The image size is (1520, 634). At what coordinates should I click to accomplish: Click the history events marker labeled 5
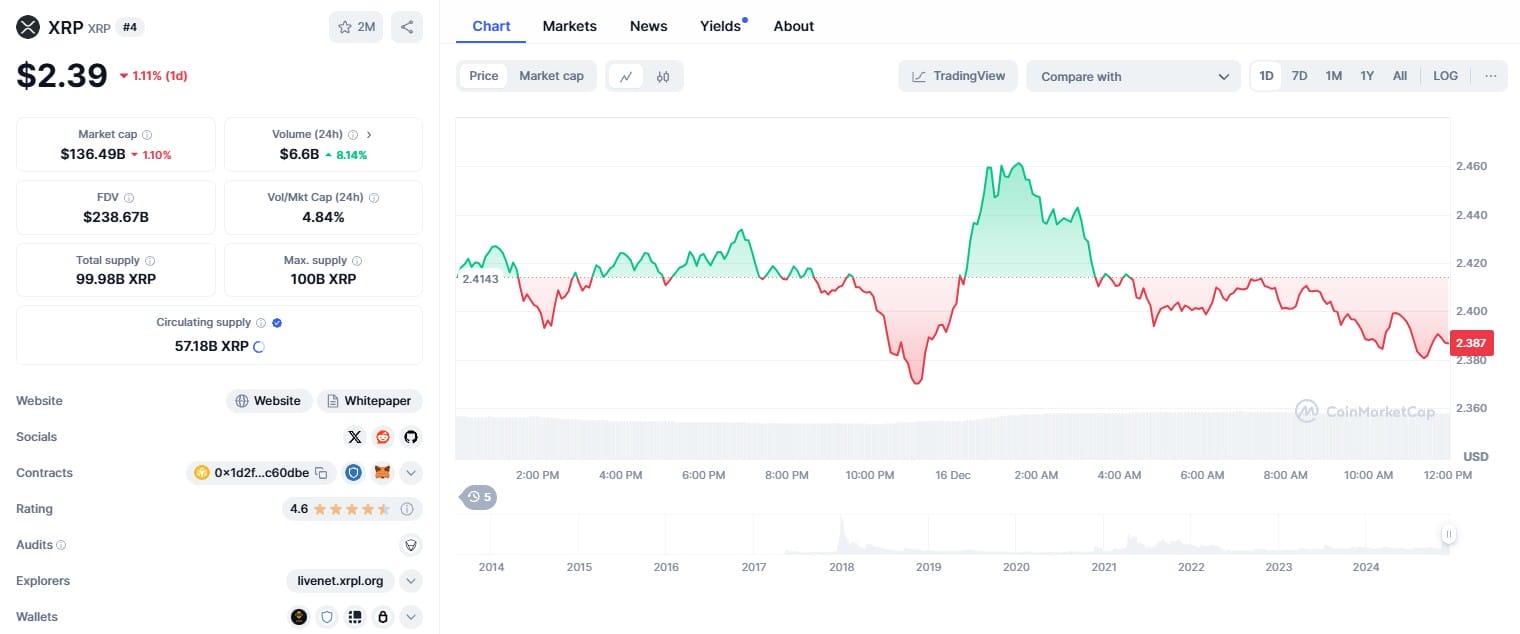[x=479, y=496]
